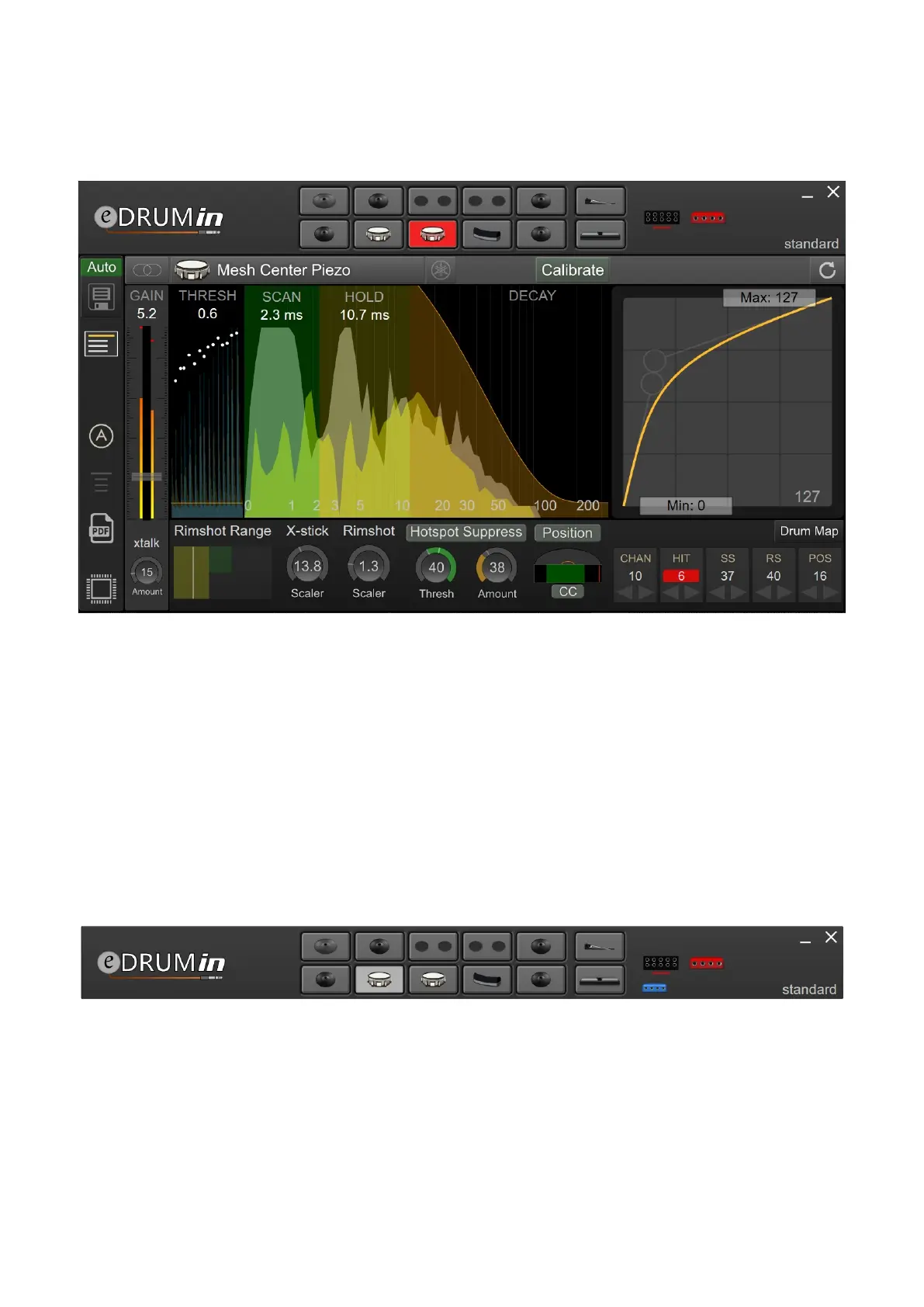Click the Yamaha tuning-fork logo icon
Image resolution: width=924 pixels, height=1307 pixels.
(x=441, y=270)
